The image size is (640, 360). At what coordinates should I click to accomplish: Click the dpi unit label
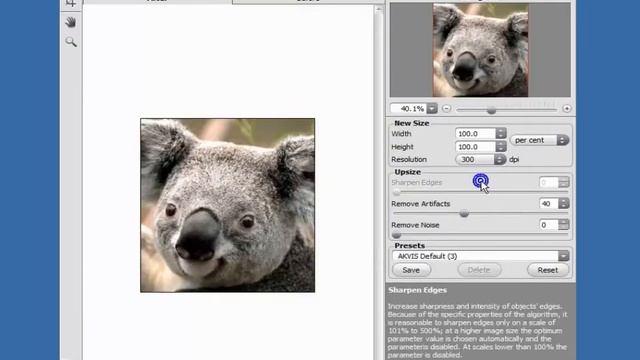(514, 160)
